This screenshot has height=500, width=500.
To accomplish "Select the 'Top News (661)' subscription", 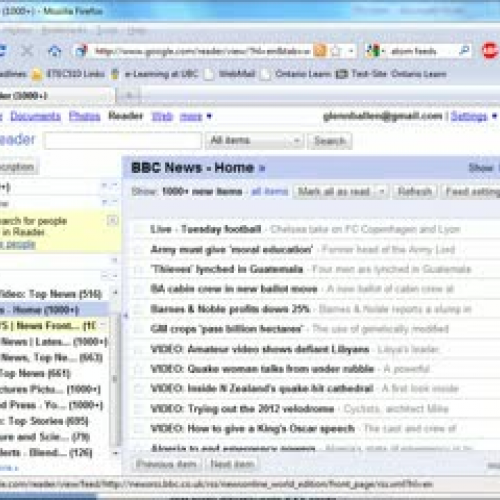I will click(35, 373).
